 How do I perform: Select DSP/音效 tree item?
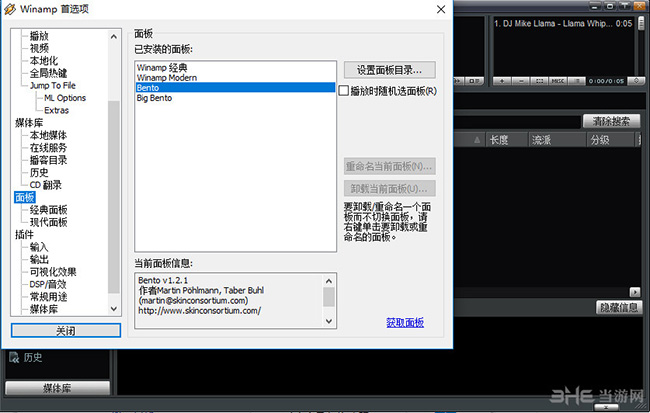[48, 284]
